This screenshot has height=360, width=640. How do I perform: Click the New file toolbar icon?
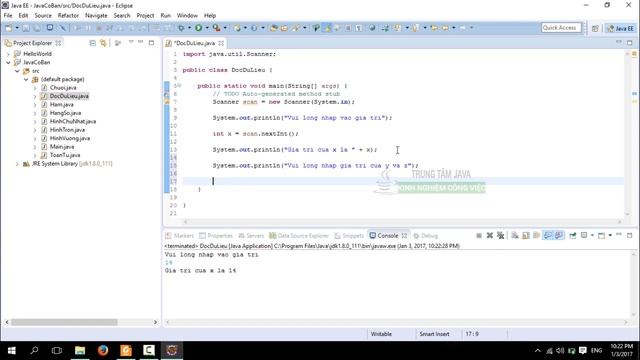(x=8, y=28)
